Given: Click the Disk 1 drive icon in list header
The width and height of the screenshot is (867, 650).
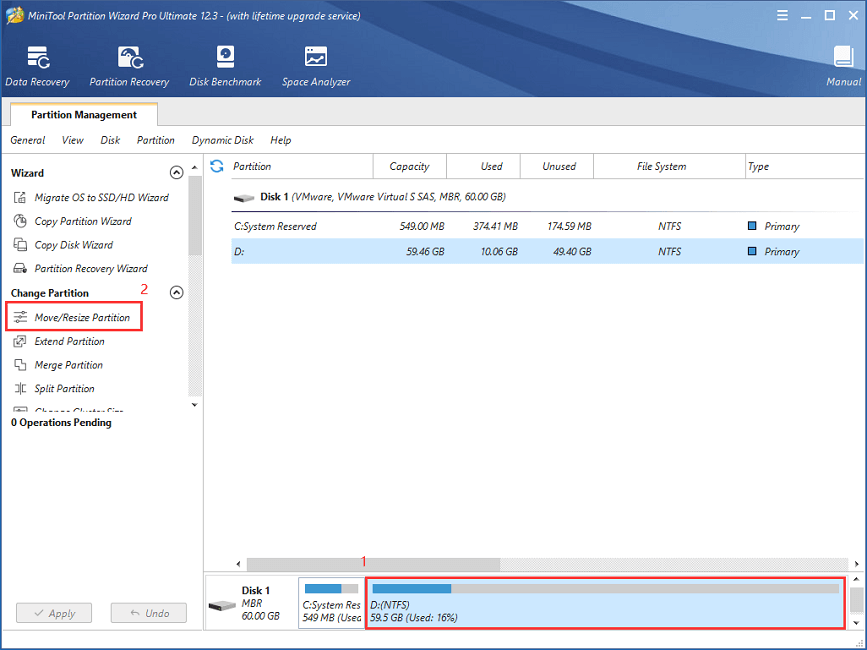Looking at the screenshot, I should (x=244, y=197).
